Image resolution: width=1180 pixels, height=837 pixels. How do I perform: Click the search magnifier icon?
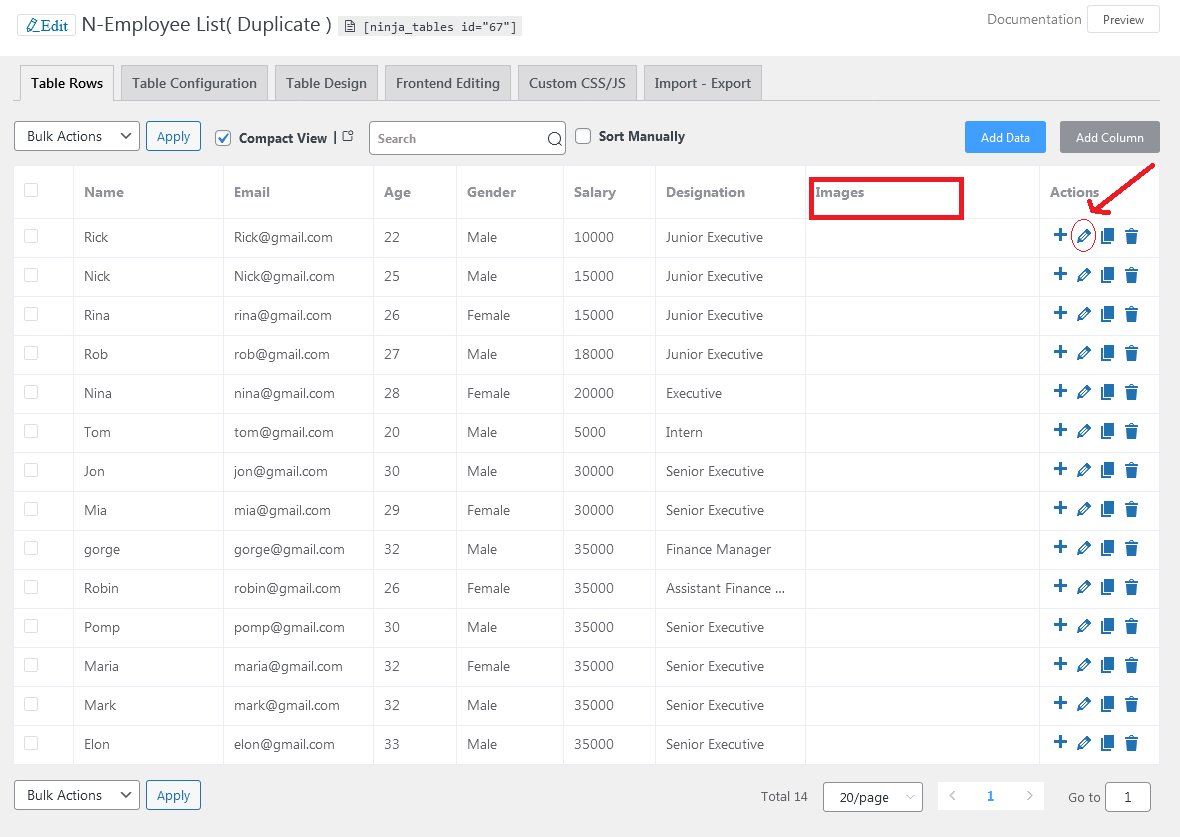coord(554,139)
